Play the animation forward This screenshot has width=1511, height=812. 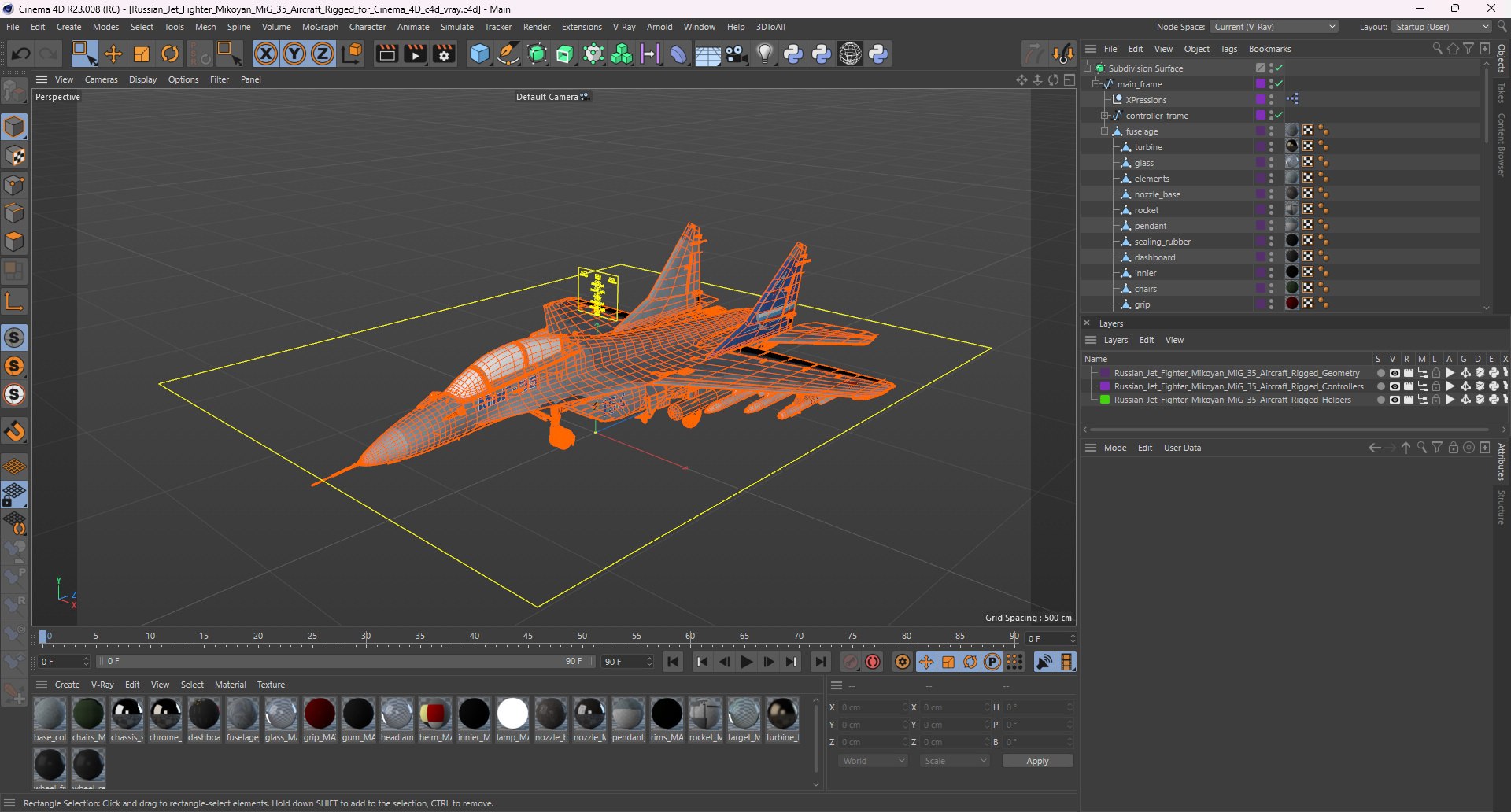[747, 662]
